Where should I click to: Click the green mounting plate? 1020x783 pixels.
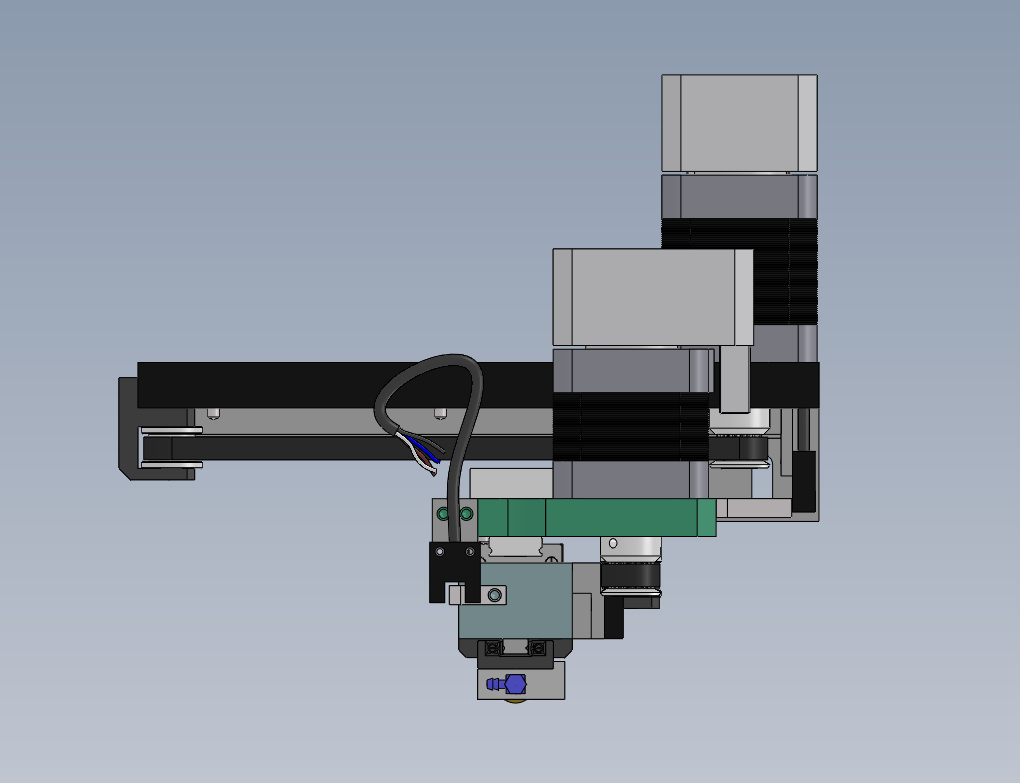pos(597,518)
